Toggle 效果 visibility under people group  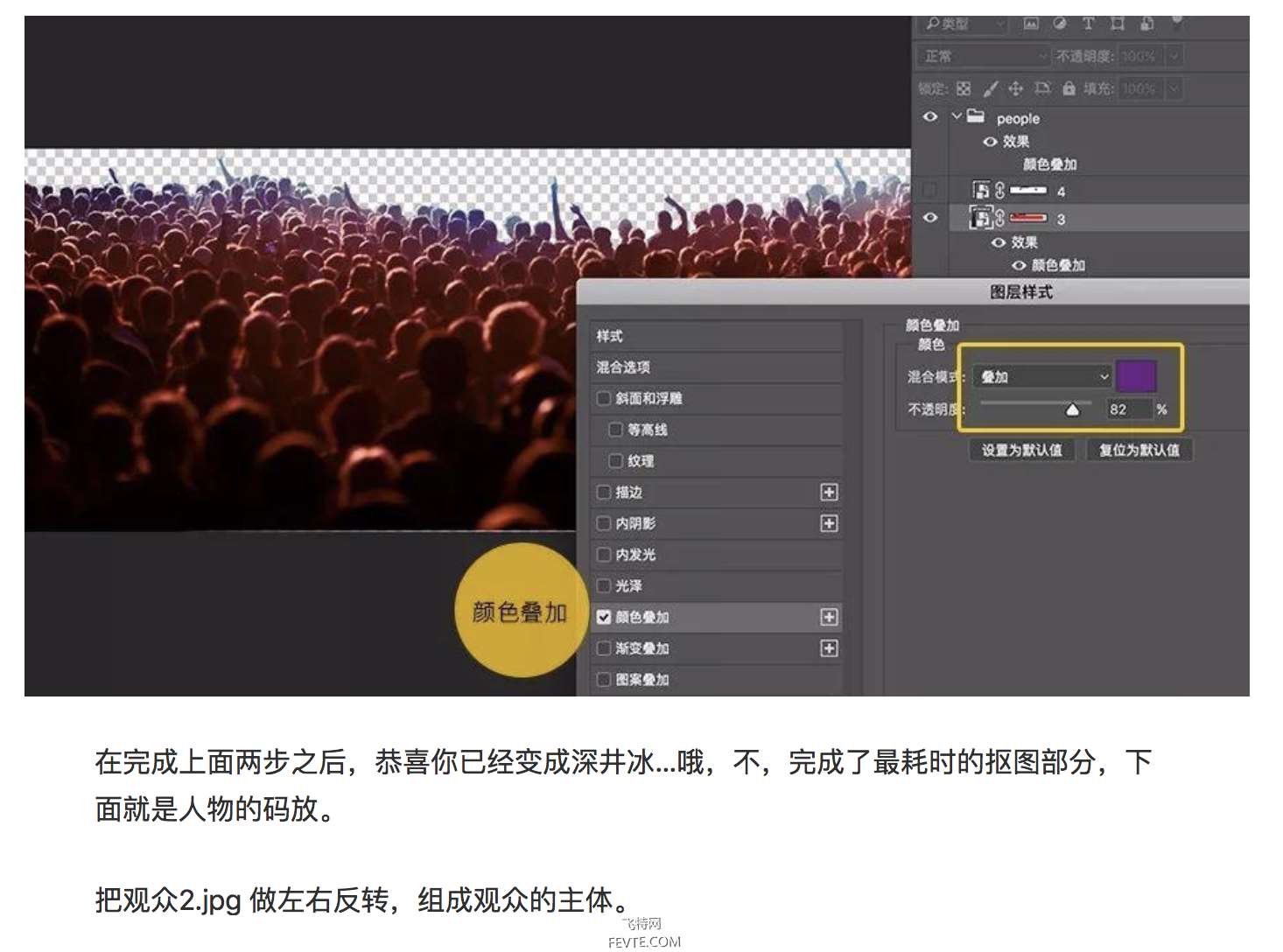(x=990, y=141)
